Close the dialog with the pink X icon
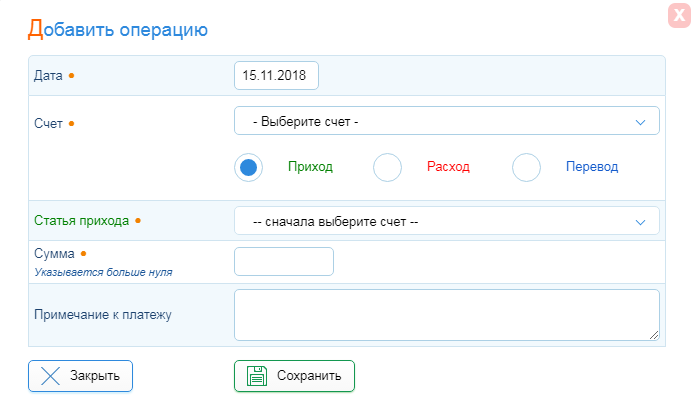Viewport: 693px width, 407px height. pyautogui.click(x=679, y=16)
